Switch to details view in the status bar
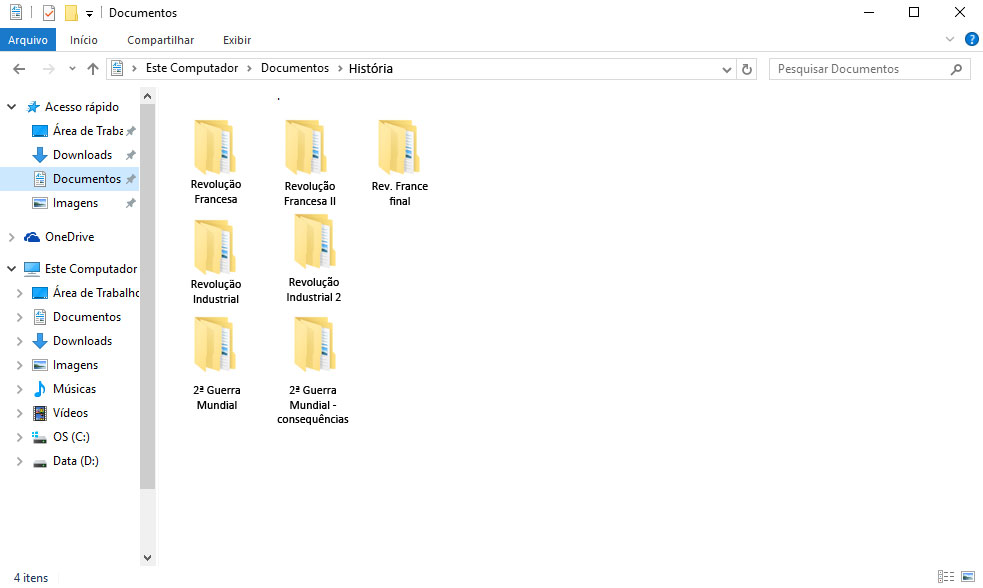 click(x=945, y=577)
